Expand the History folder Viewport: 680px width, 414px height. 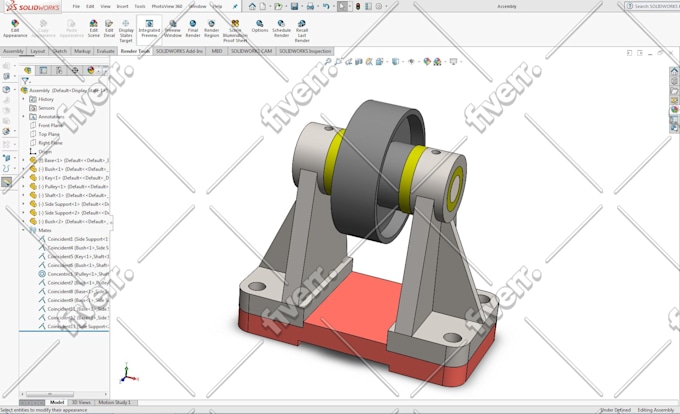[x=24, y=99]
